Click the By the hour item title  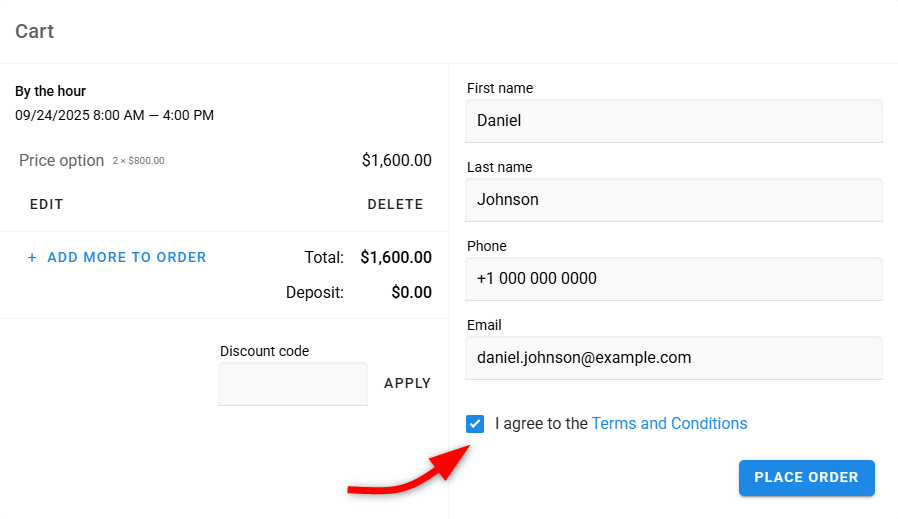(x=50, y=91)
